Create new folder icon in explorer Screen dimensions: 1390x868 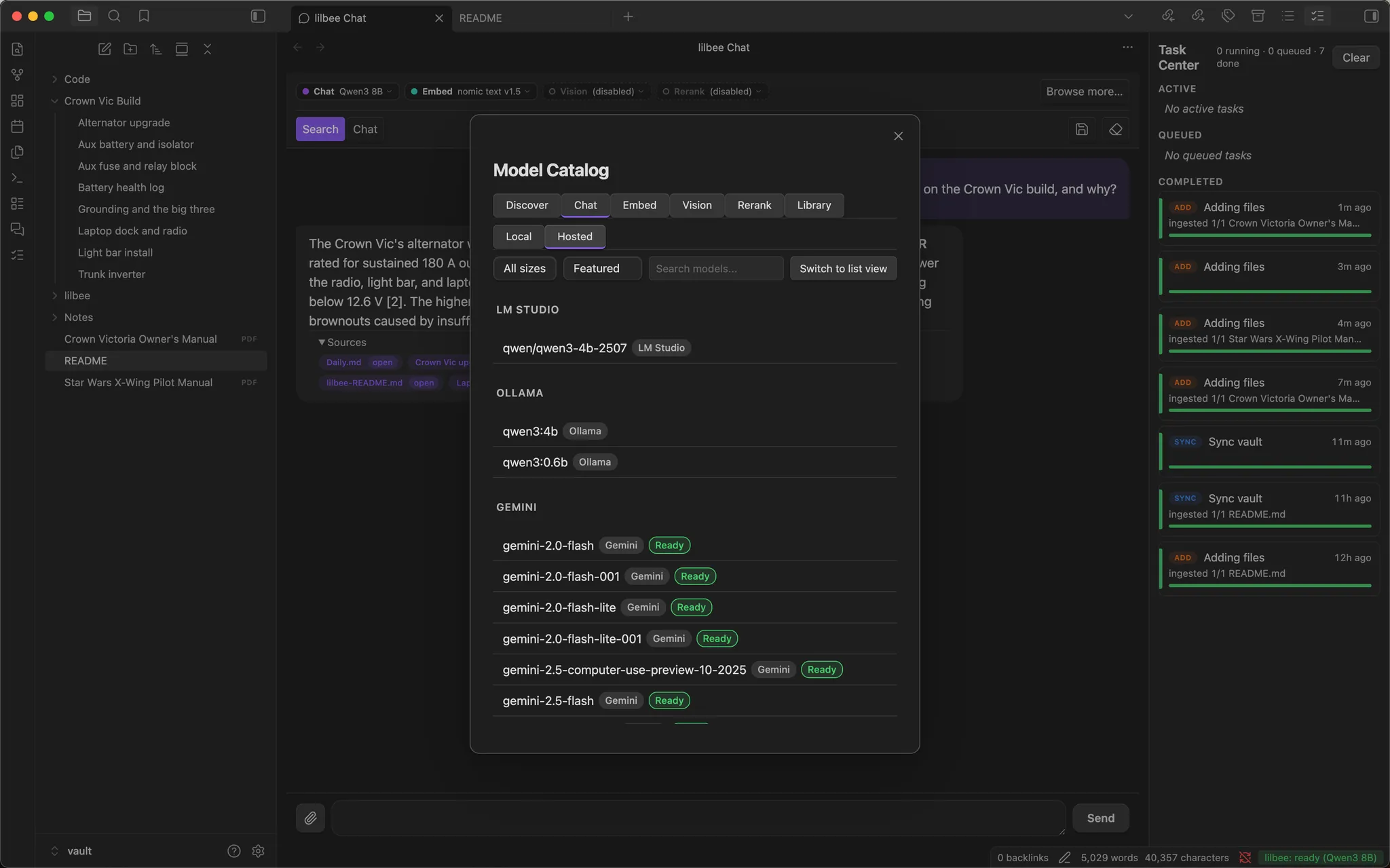click(130, 49)
